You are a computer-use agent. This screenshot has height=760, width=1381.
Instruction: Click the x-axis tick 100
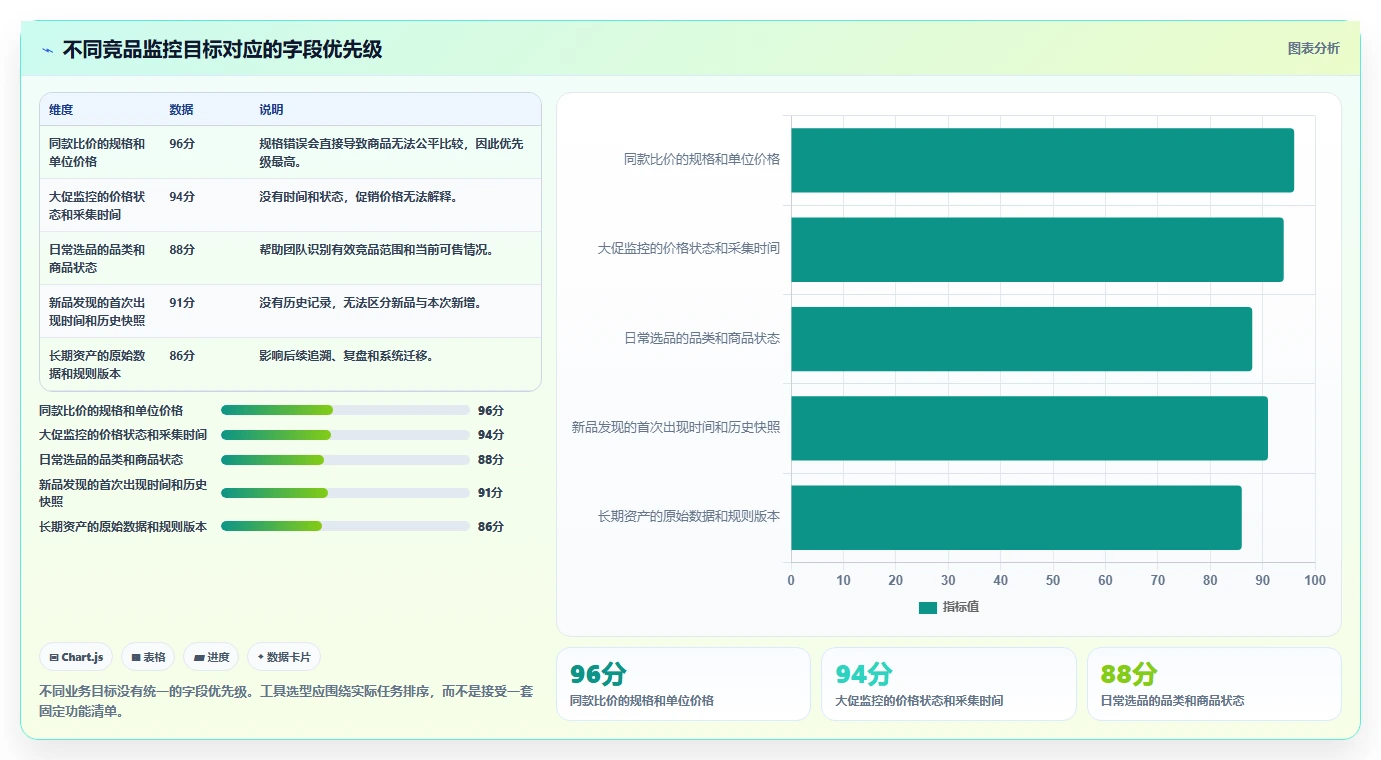(x=1315, y=581)
